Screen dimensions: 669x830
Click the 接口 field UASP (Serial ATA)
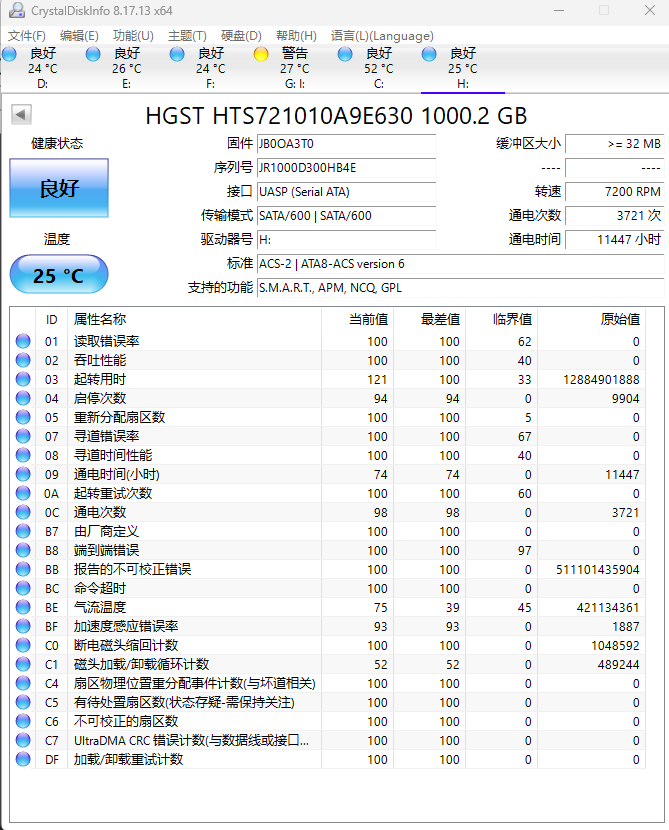(x=347, y=192)
